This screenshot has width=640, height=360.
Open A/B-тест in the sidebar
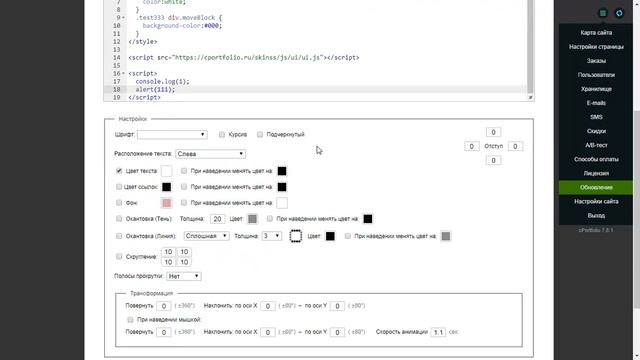coord(596,145)
